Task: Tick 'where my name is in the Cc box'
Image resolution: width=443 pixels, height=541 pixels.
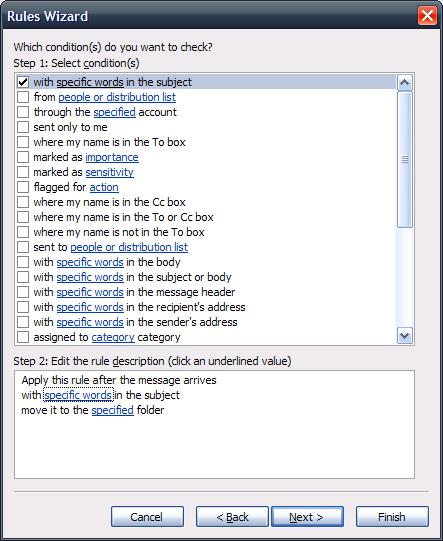Action: click(23, 202)
